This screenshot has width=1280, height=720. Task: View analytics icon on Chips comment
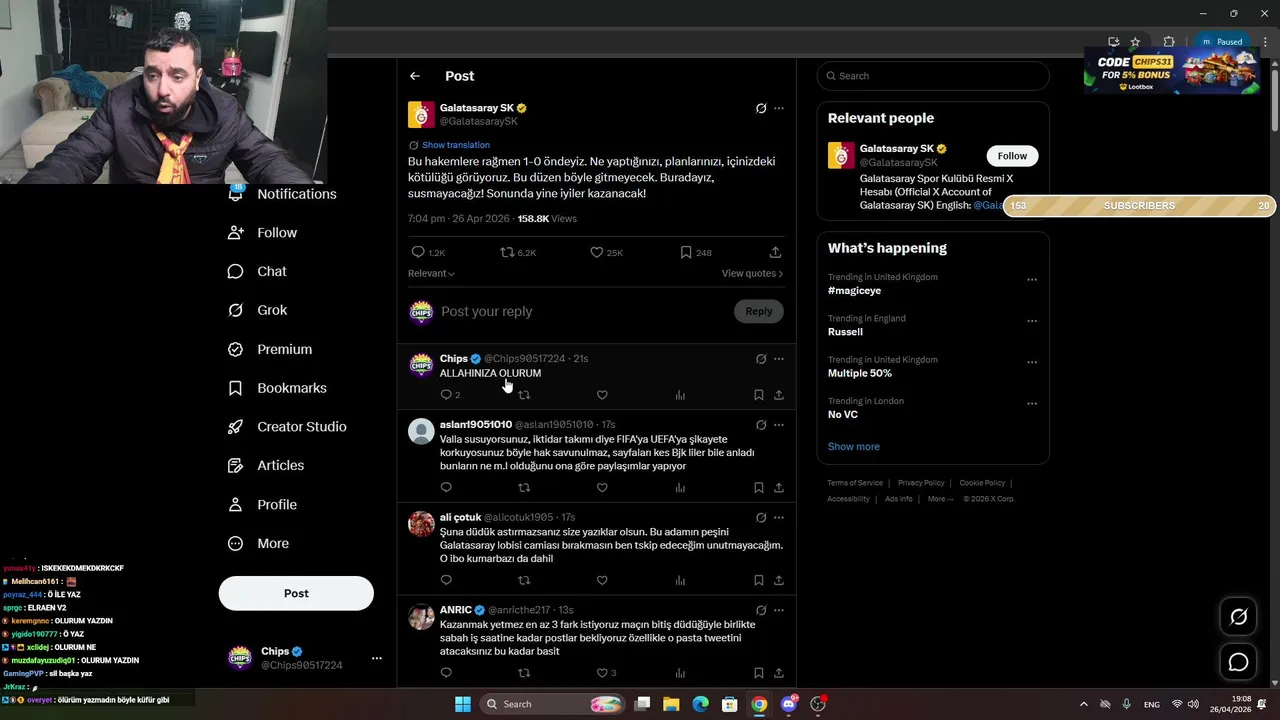pyautogui.click(x=680, y=395)
